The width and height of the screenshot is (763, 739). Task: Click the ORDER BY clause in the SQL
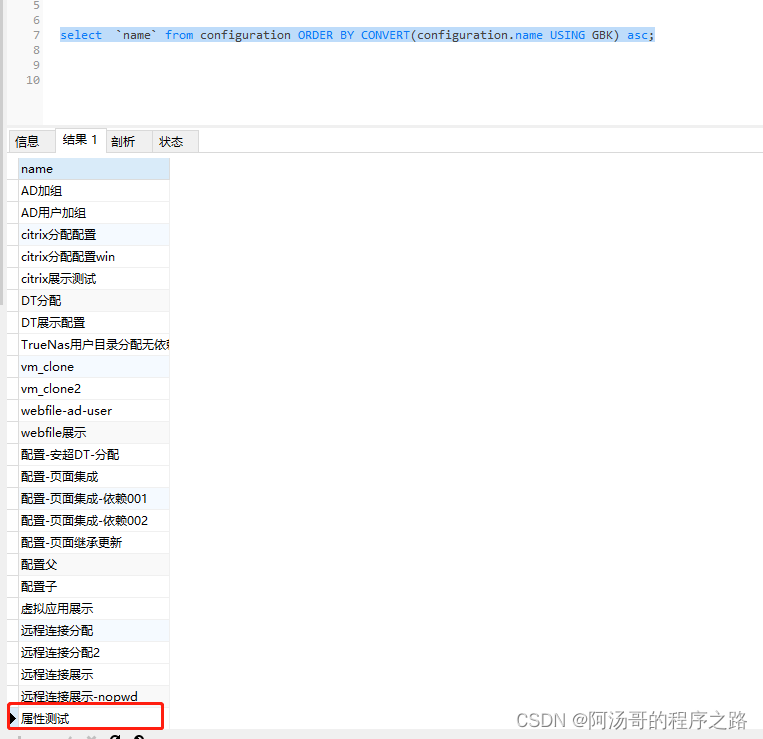coord(326,35)
